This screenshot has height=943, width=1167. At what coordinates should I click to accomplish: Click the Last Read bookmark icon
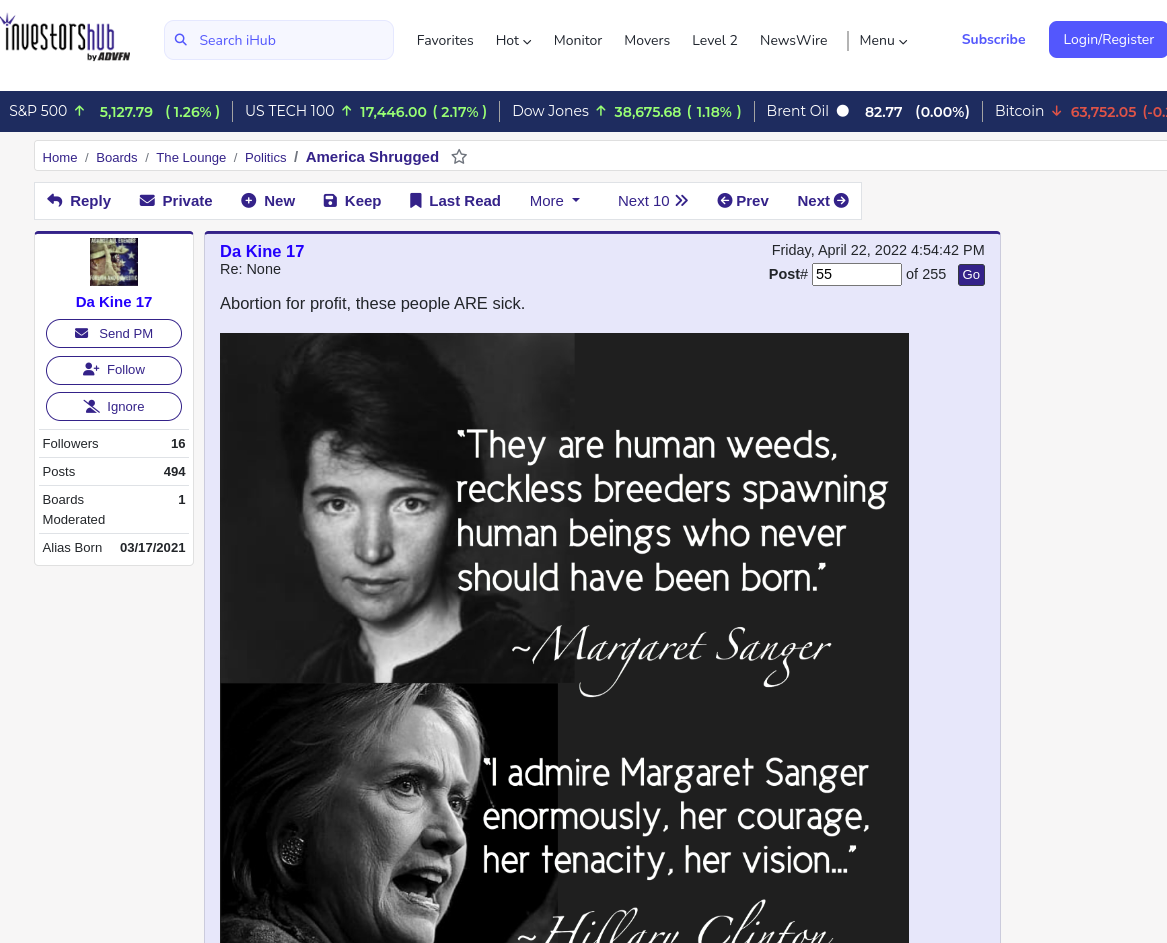(x=416, y=200)
